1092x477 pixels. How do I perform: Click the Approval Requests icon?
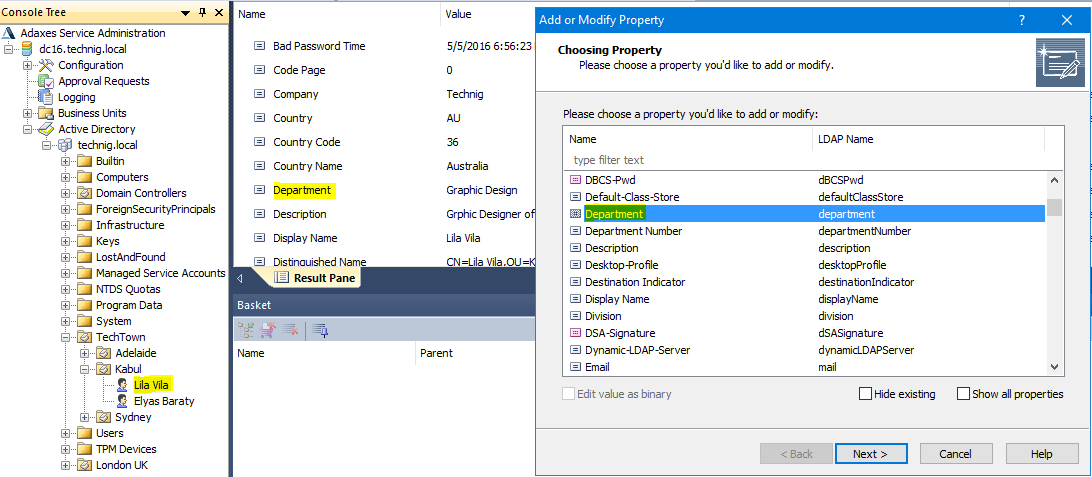tap(46, 81)
